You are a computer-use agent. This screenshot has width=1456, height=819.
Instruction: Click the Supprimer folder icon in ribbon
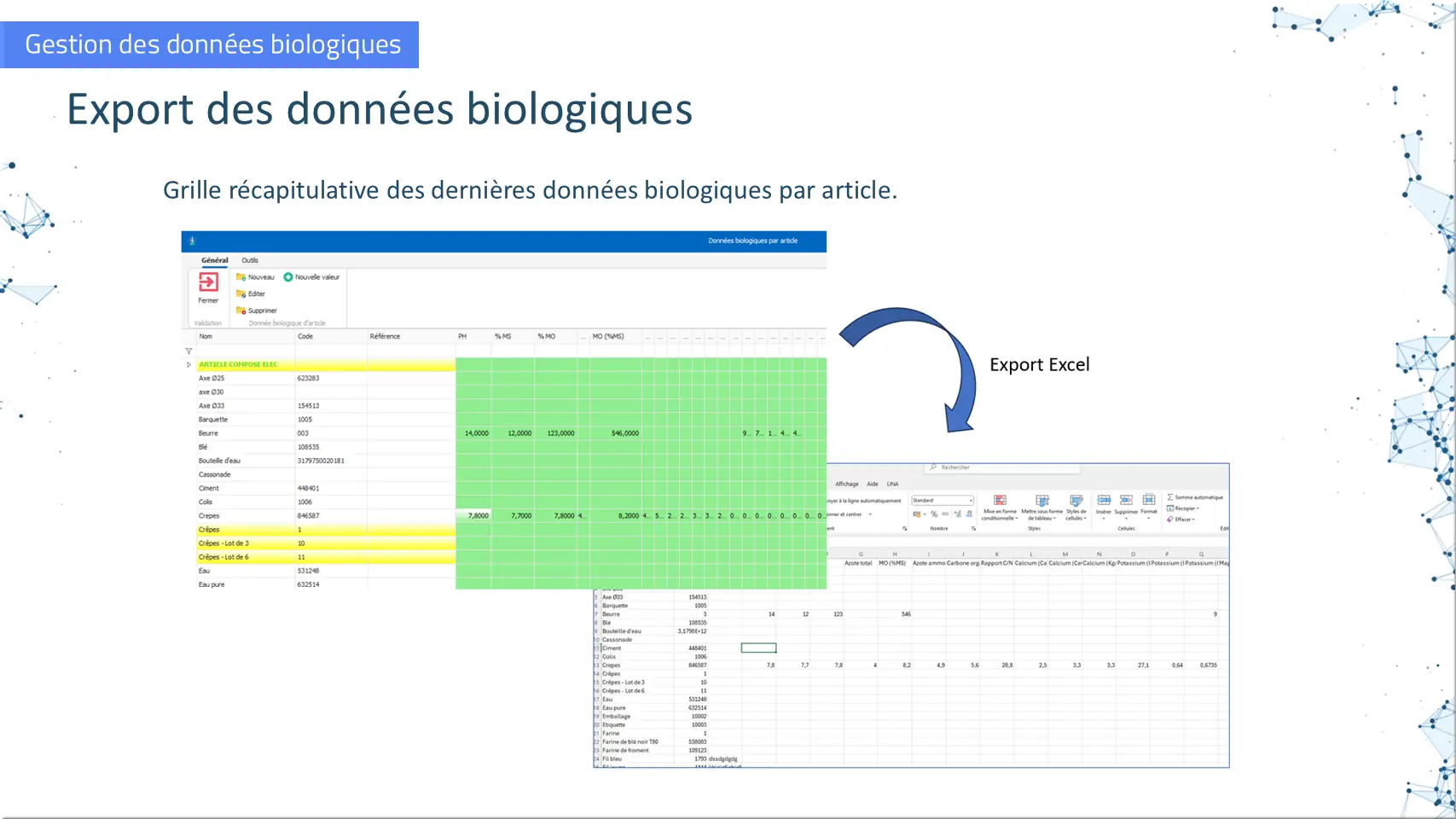tap(241, 311)
